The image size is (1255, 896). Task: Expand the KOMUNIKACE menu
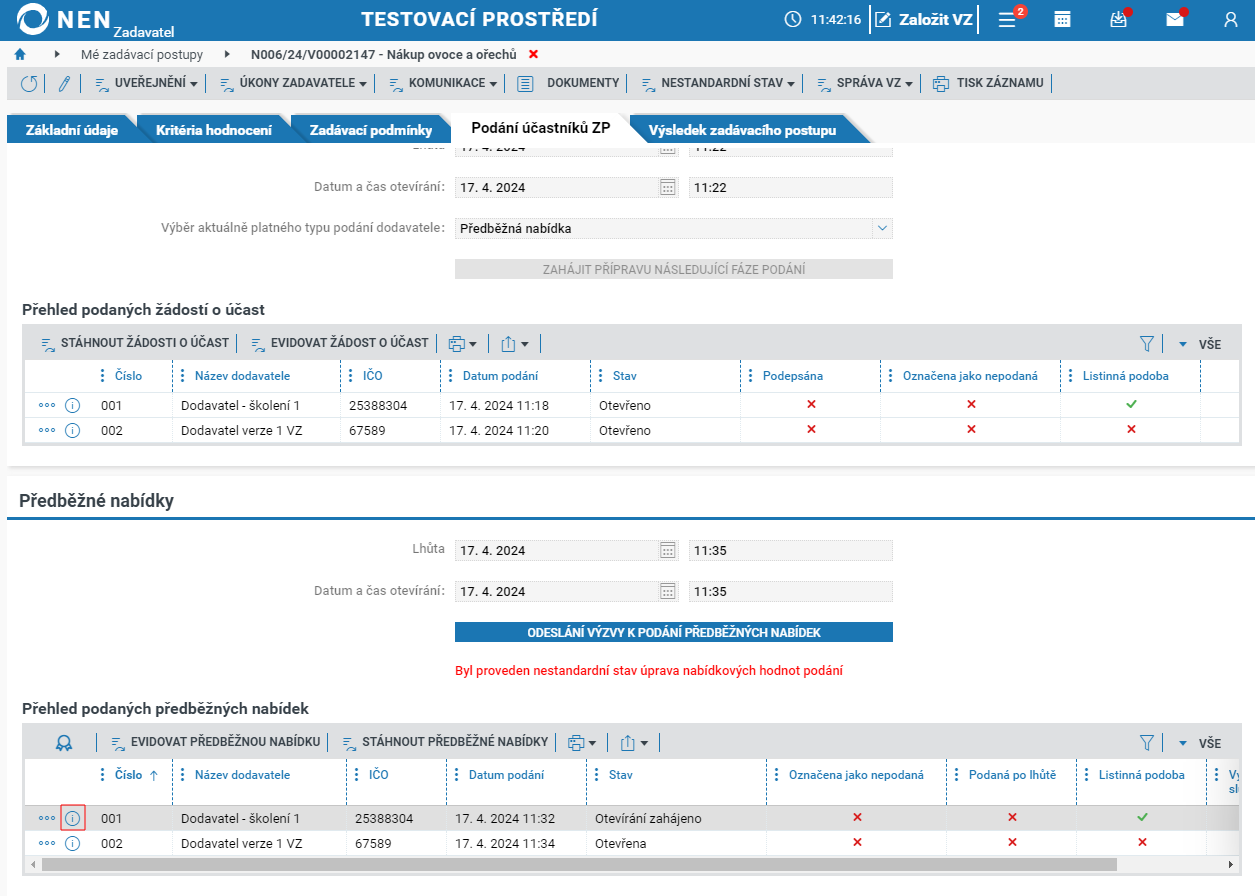point(442,83)
